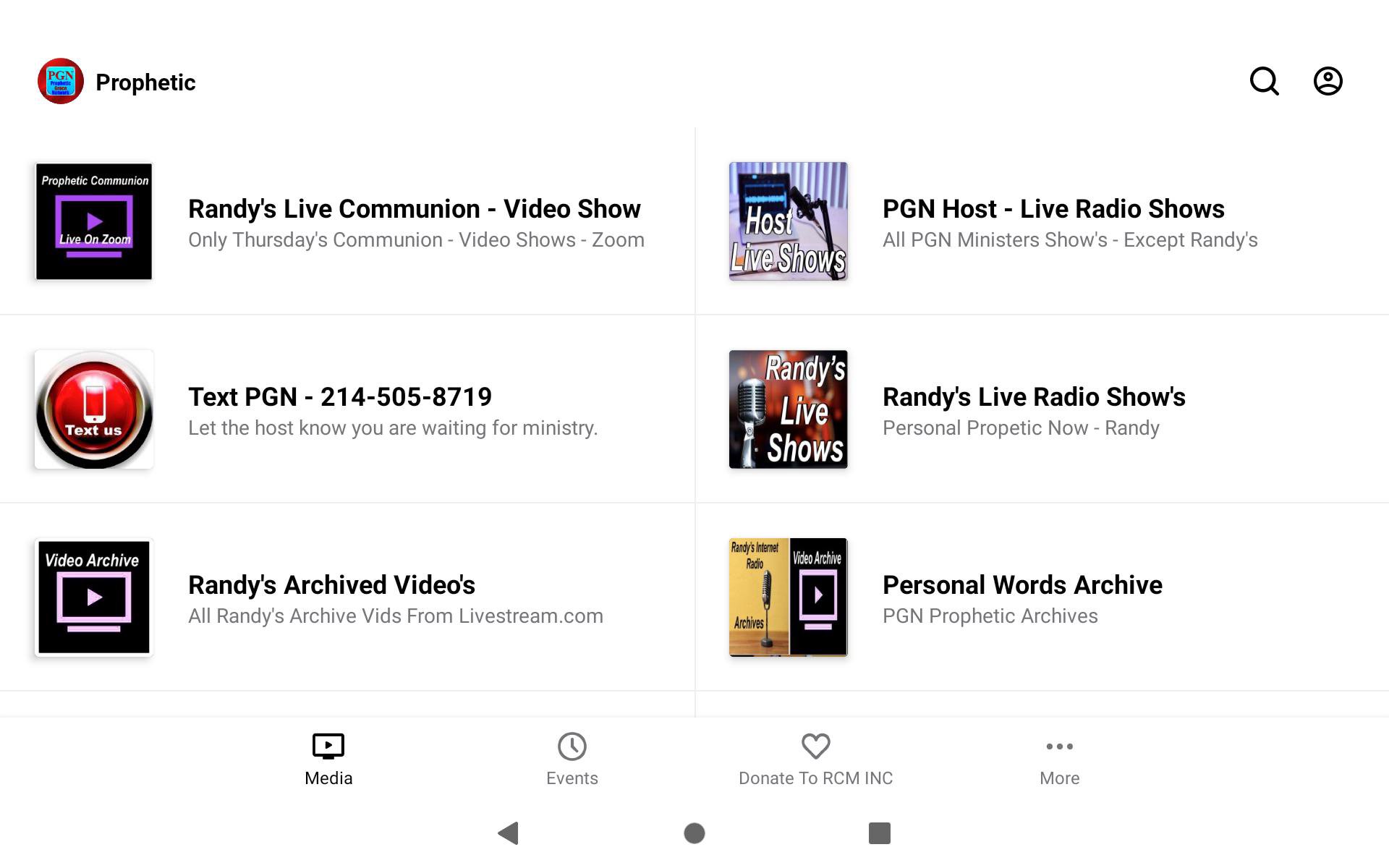This screenshot has width=1389, height=868.
Task: Tap the Events clock icon
Action: 572,746
